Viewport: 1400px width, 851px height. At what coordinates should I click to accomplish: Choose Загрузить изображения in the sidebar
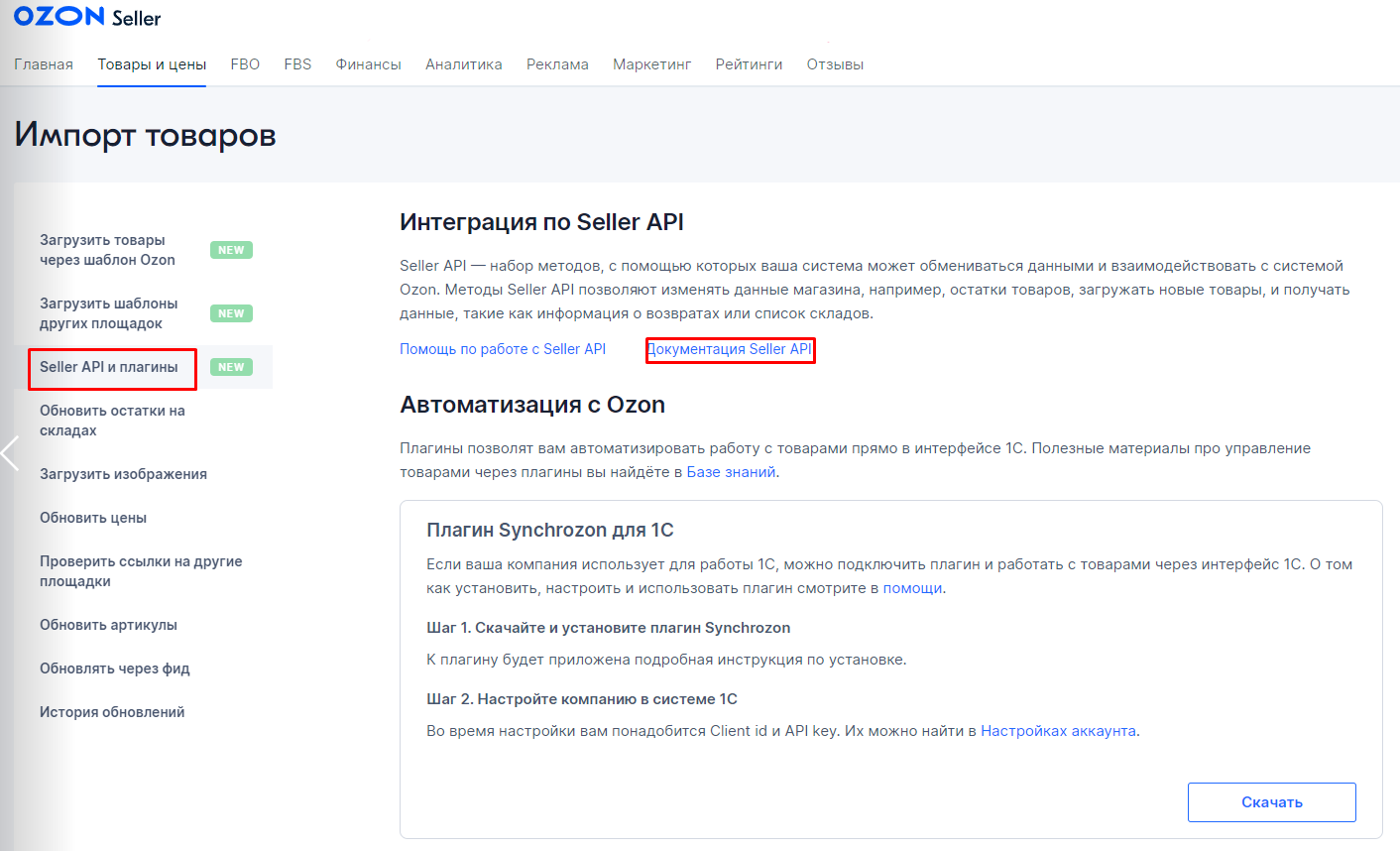pyautogui.click(x=123, y=474)
